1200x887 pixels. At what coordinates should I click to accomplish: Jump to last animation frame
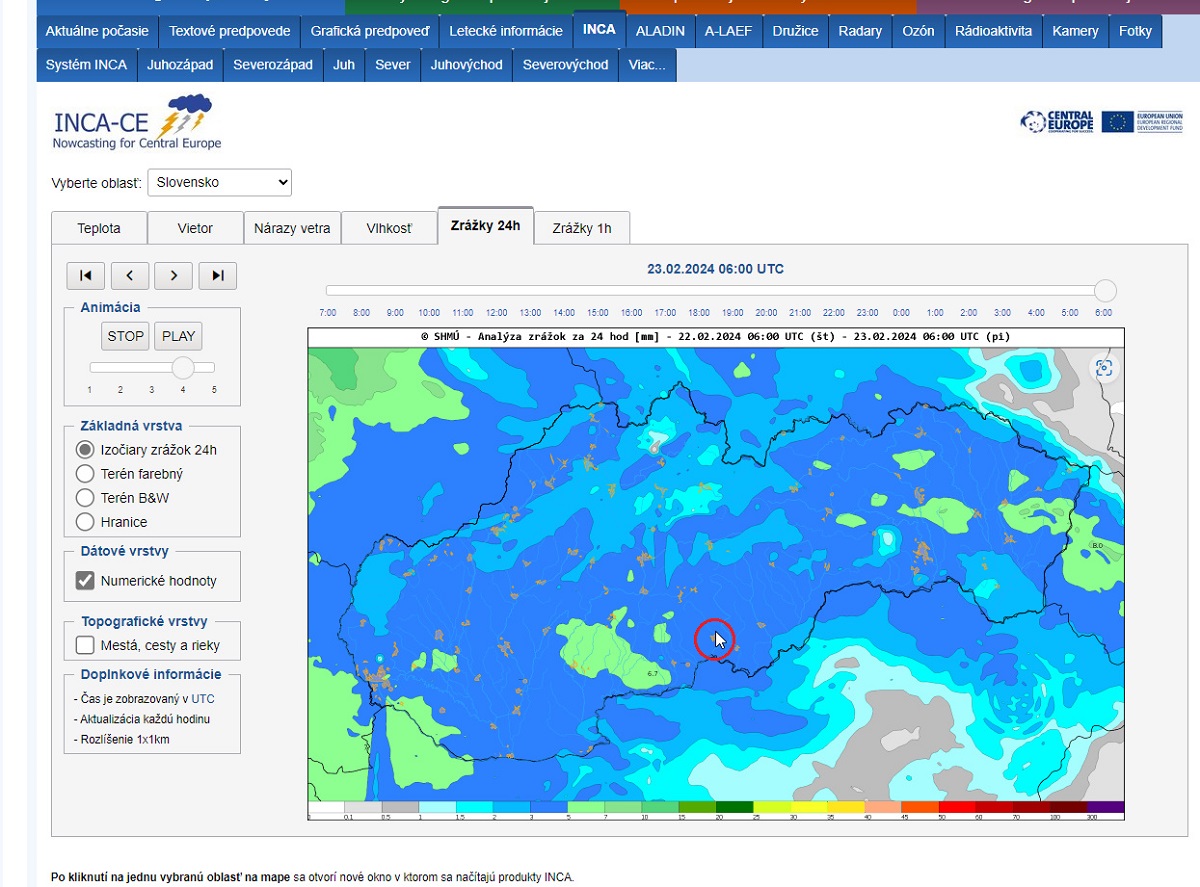click(x=218, y=276)
